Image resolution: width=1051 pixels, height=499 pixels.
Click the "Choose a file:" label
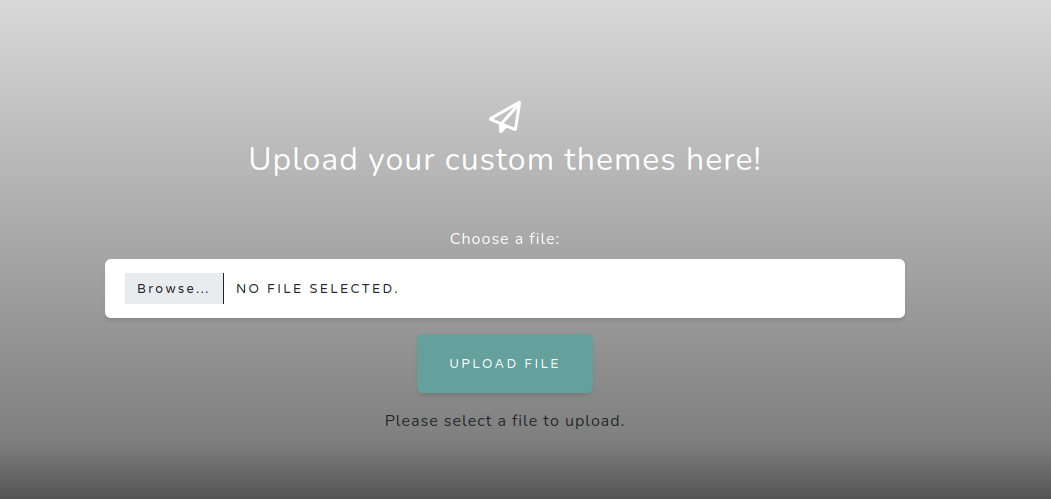(505, 239)
